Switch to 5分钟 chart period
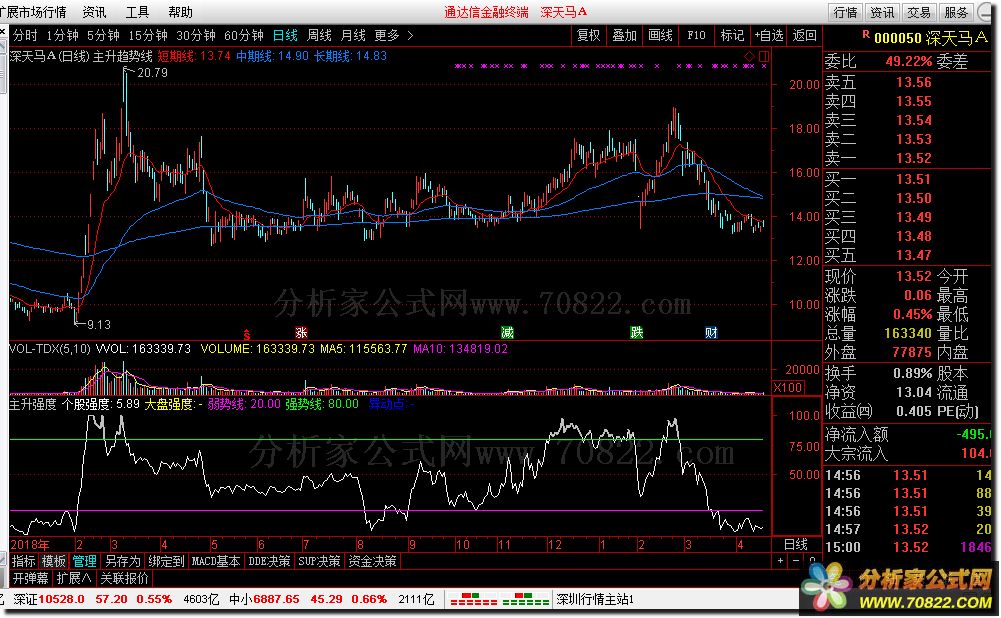The width and height of the screenshot is (1001, 618). pos(103,36)
